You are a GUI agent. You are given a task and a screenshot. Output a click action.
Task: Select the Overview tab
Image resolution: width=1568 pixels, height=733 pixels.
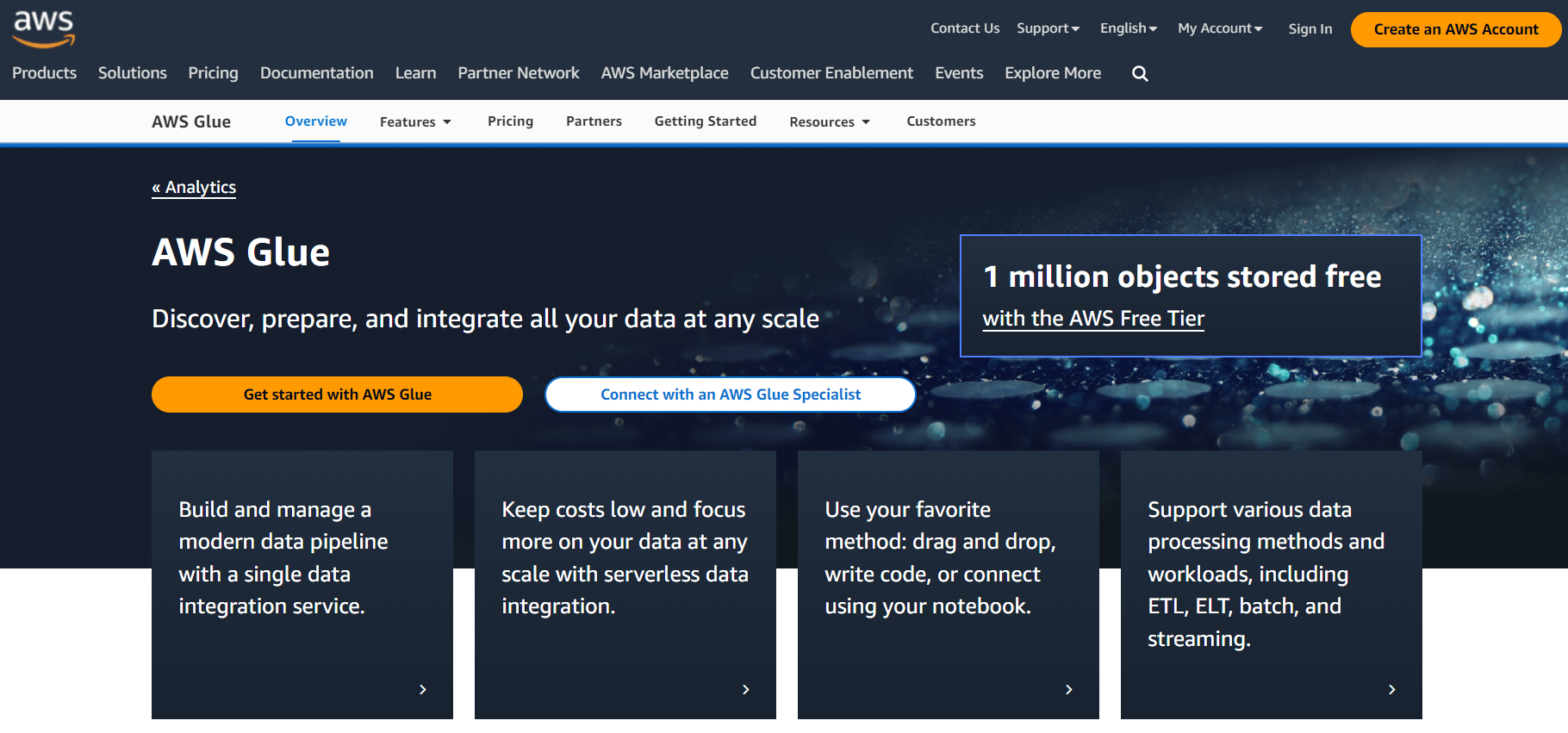pos(316,121)
